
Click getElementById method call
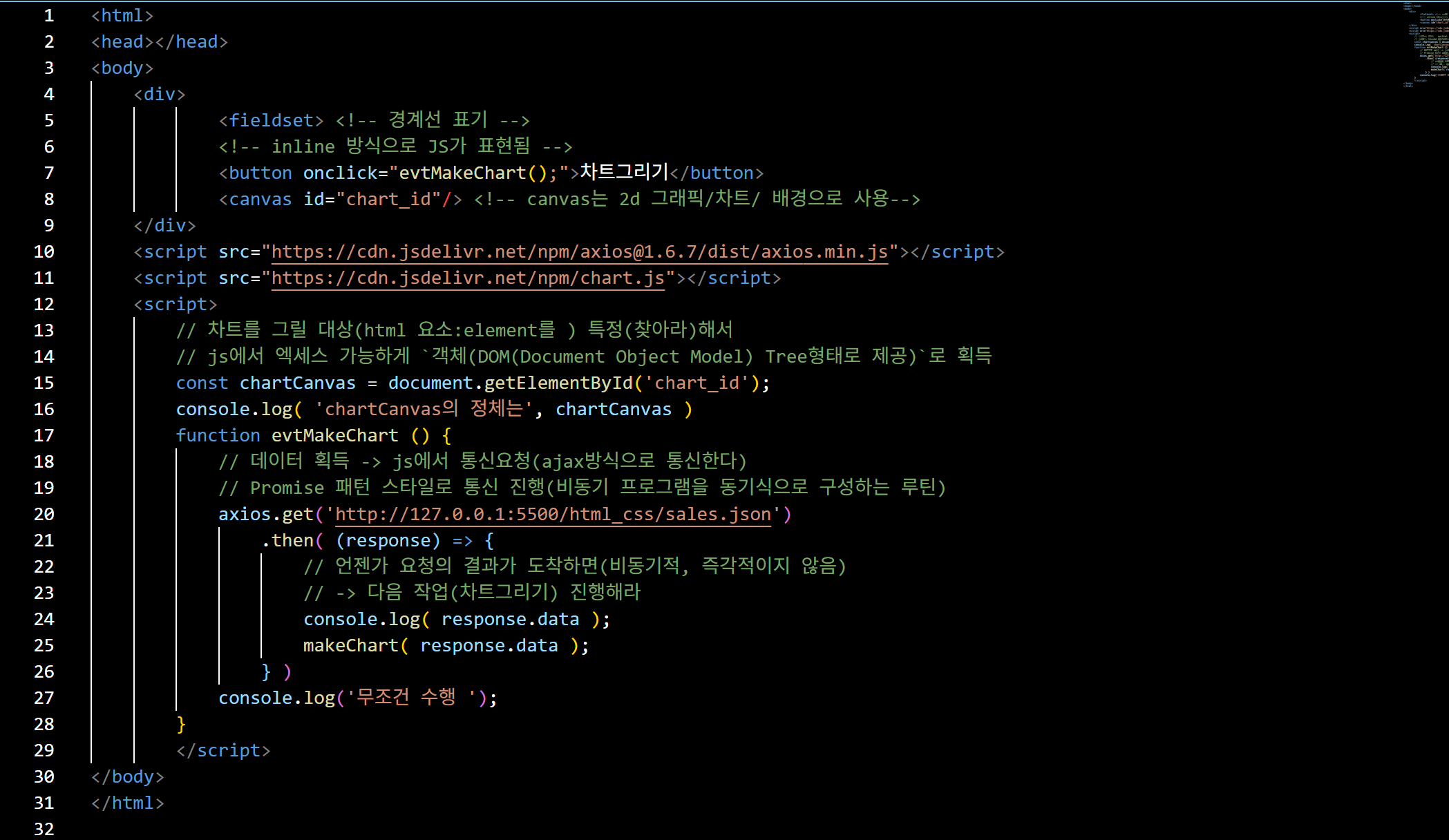558,383
